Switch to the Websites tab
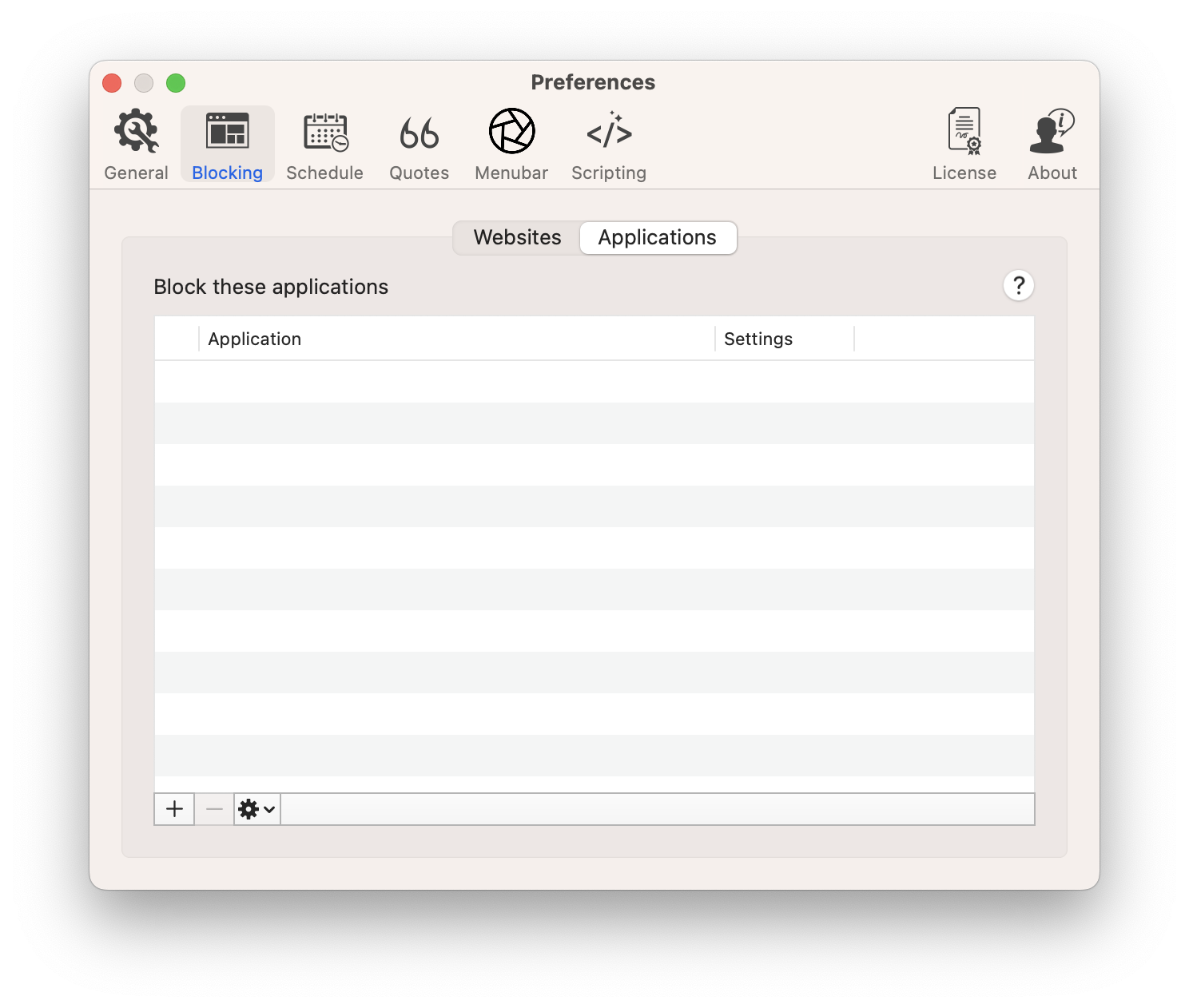1189x1008 pixels. click(517, 238)
